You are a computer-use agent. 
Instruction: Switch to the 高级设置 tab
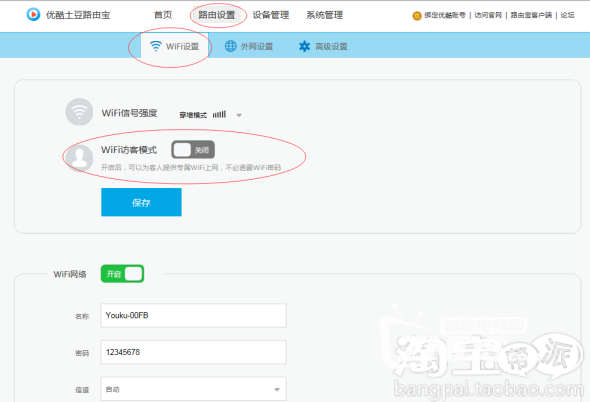coord(323,46)
